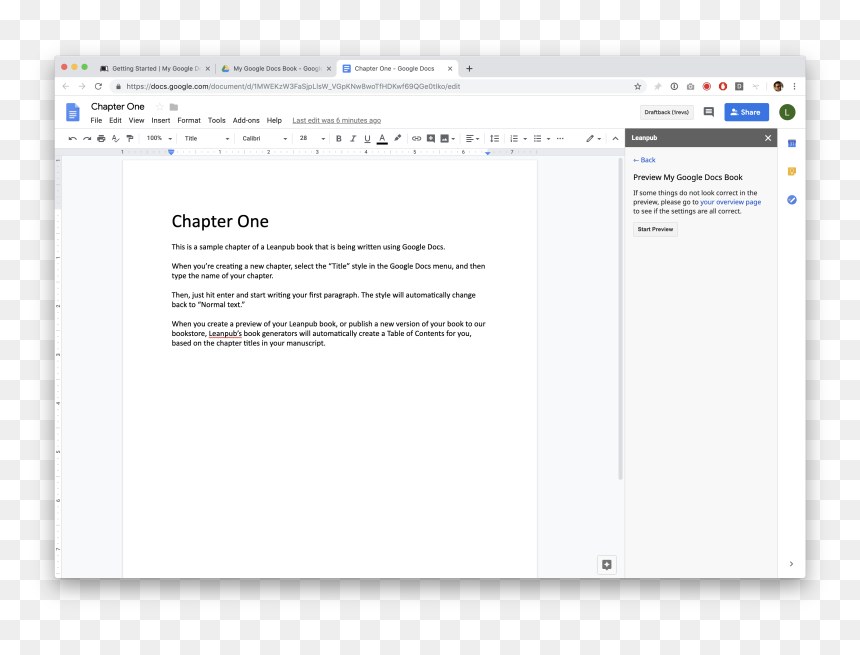Image resolution: width=860 pixels, height=655 pixels.
Task: Follow the 'your overview page' link
Action: [x=730, y=202]
